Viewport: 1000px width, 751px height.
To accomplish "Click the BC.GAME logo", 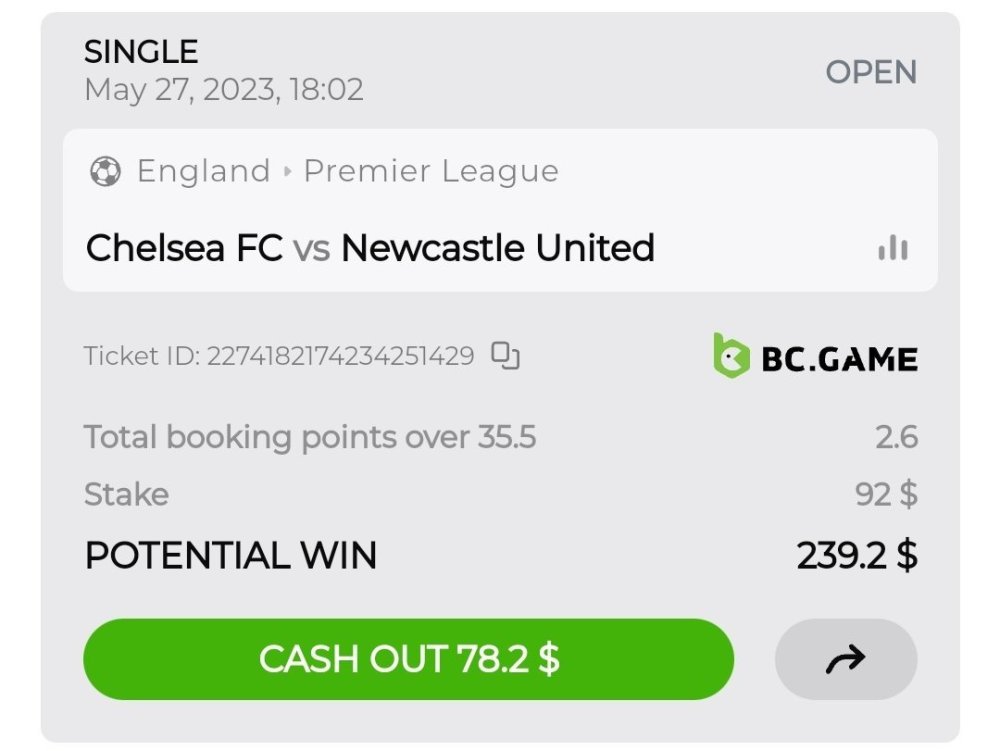I will (815, 357).
